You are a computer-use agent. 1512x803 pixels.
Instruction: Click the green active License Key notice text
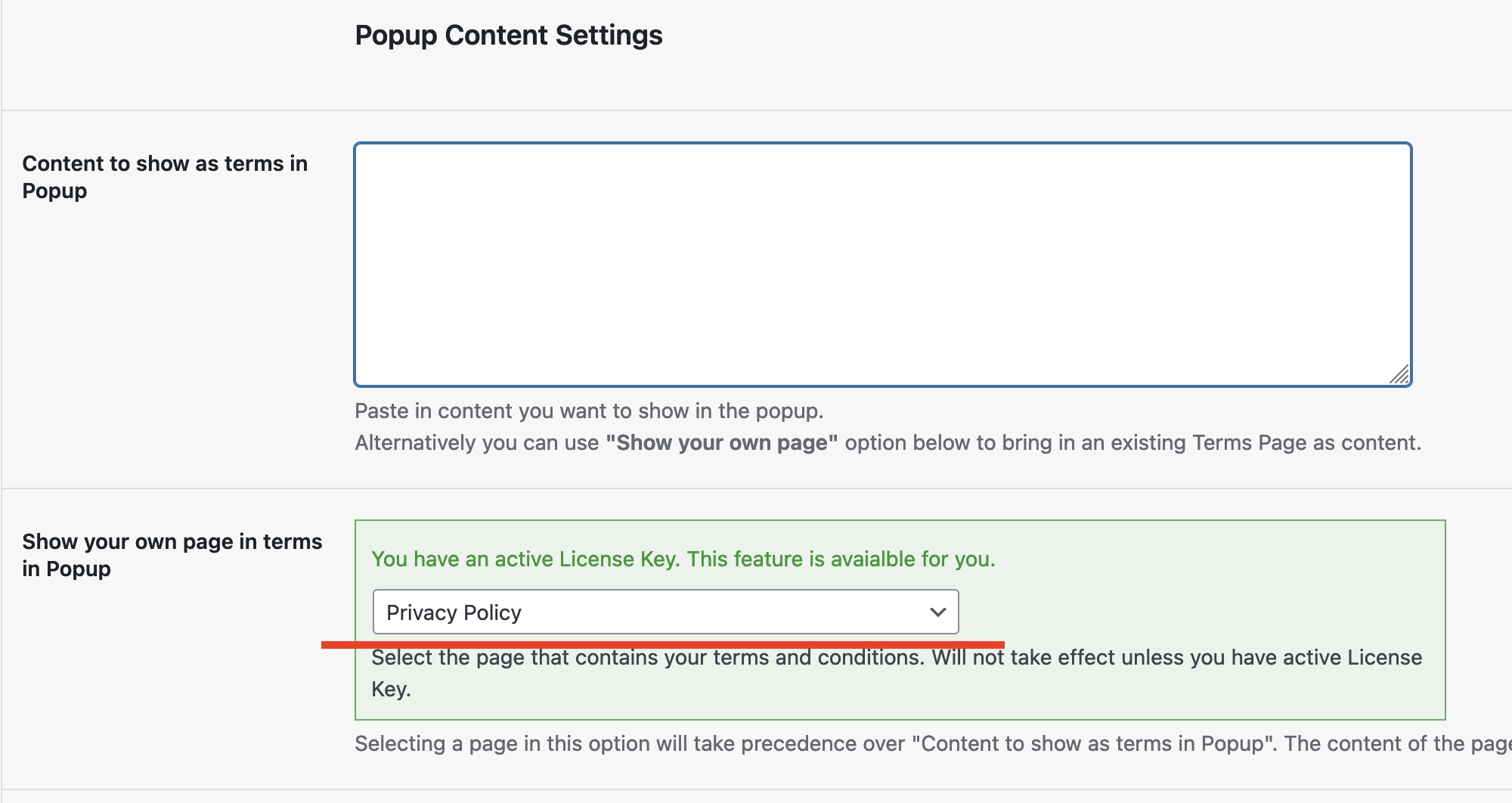tap(683, 559)
